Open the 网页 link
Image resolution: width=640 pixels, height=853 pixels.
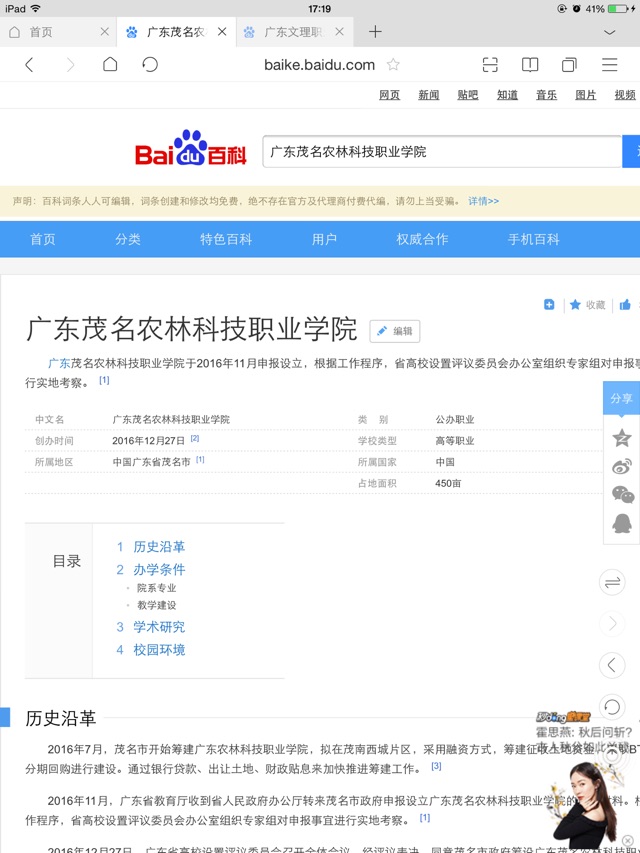click(x=389, y=95)
